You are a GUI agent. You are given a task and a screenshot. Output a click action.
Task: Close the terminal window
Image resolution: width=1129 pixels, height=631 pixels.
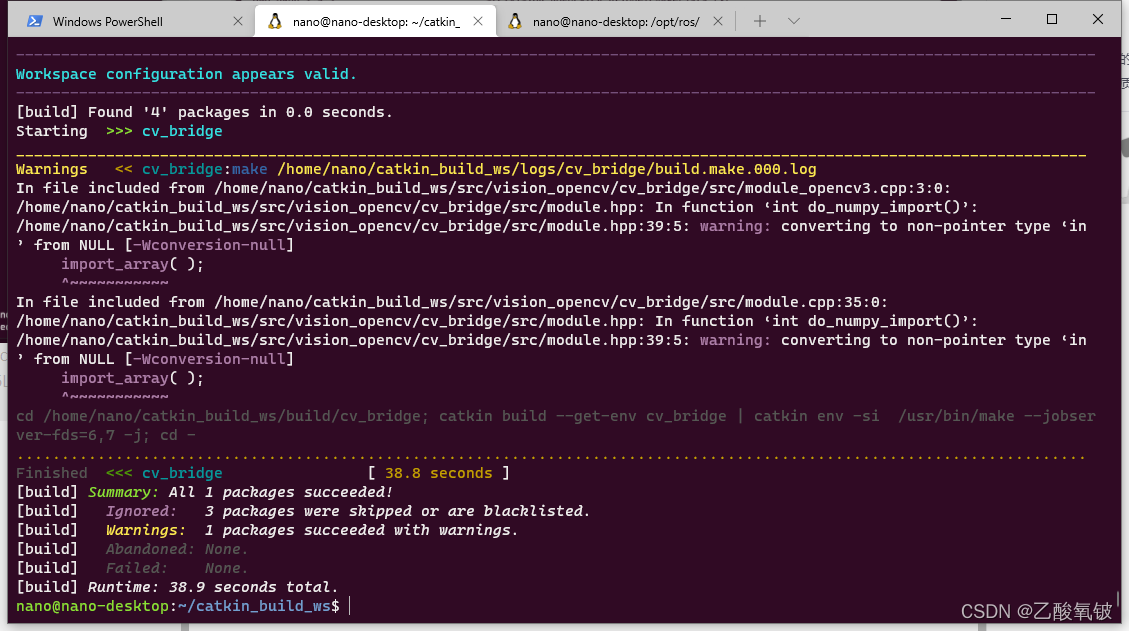[1097, 19]
